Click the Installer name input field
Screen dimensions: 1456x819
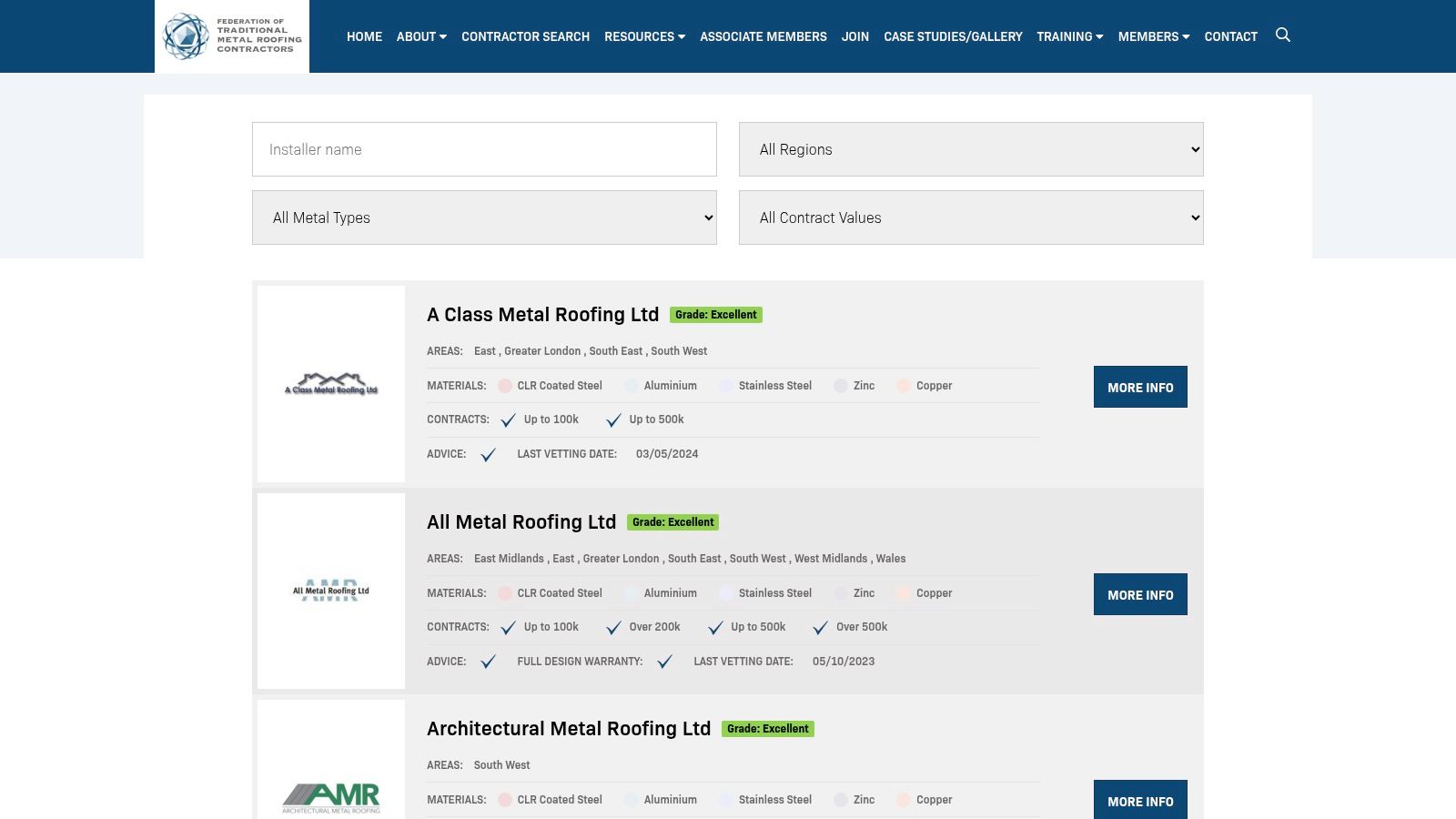point(484,149)
